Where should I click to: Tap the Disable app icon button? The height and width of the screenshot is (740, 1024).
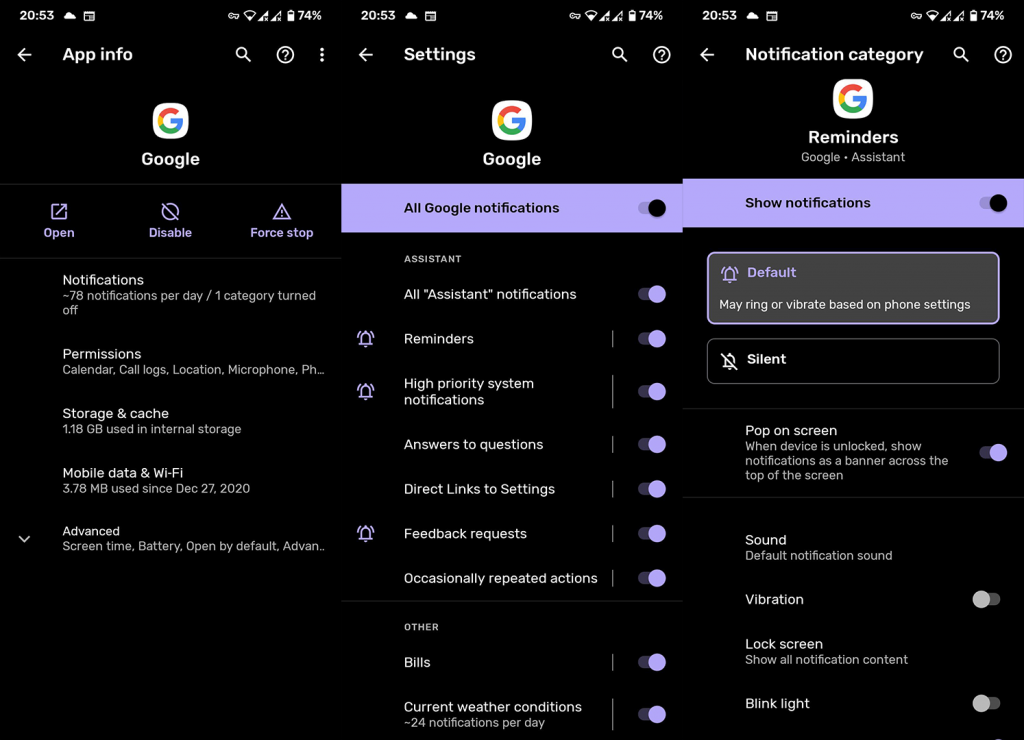[170, 212]
